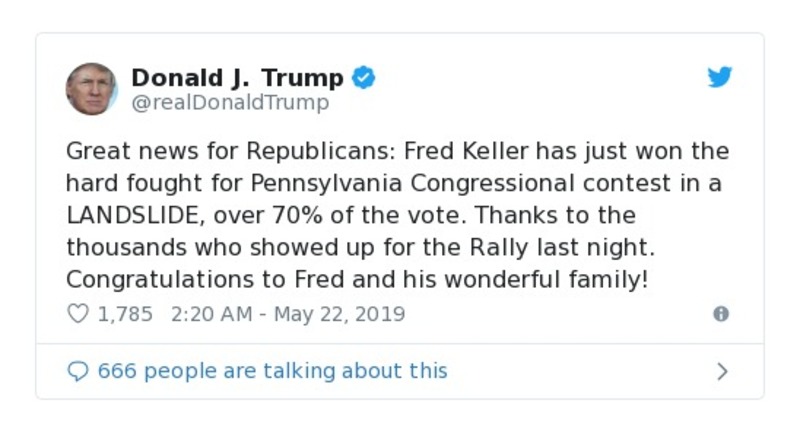Click the Twitter bird logo
The image size is (800, 432).
tap(720, 78)
